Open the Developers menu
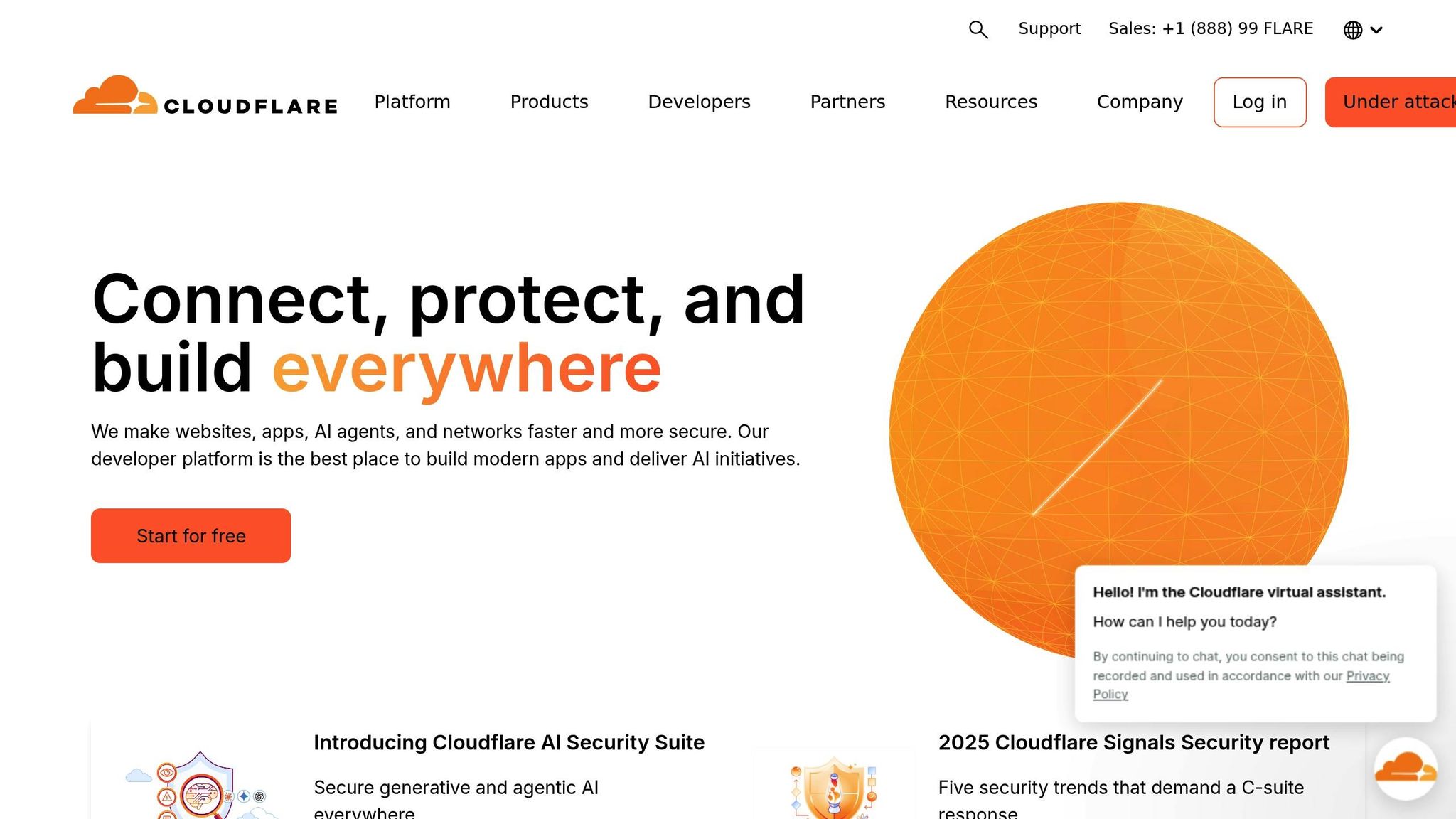The image size is (1456, 819). coord(699,102)
